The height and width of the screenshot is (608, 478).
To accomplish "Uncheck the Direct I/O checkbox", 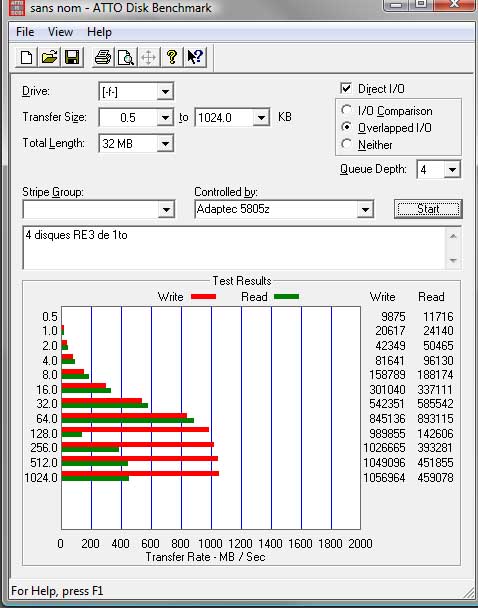I will [x=346, y=88].
